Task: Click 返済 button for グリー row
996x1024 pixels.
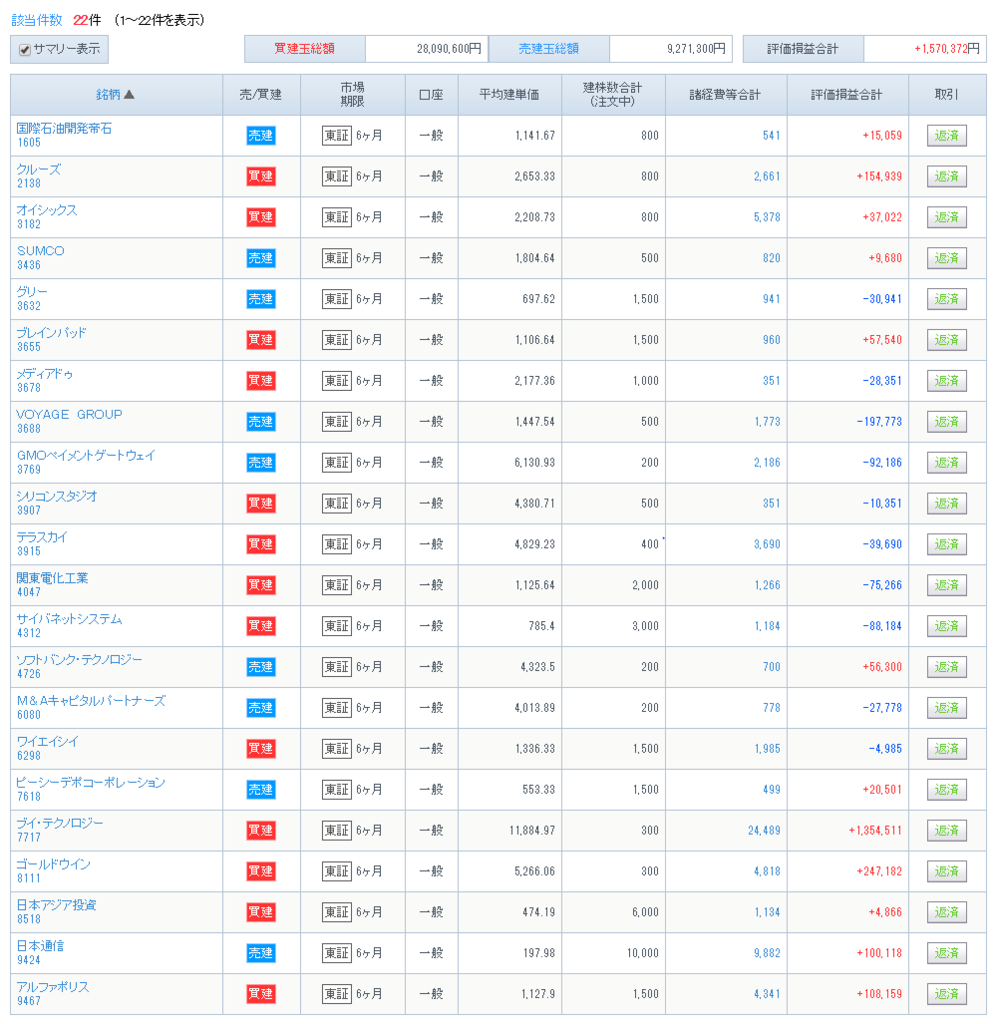Action: tap(946, 299)
